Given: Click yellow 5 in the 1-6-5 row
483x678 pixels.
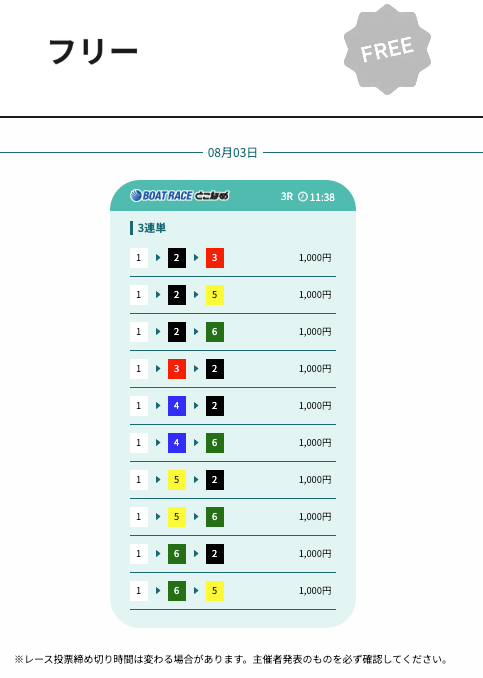Looking at the screenshot, I should [x=215, y=591].
